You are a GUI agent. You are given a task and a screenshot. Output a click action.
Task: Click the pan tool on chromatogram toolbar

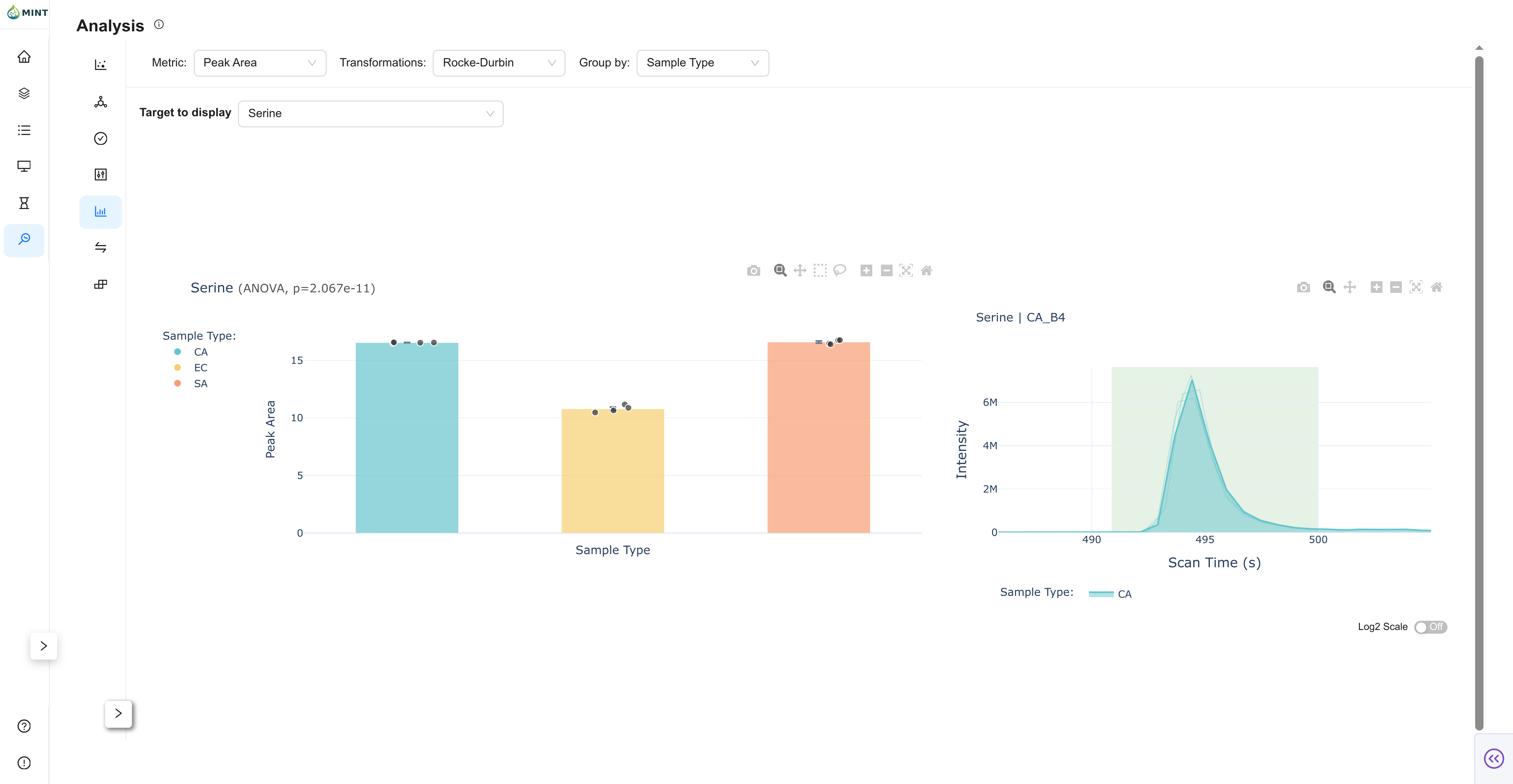click(x=1350, y=287)
